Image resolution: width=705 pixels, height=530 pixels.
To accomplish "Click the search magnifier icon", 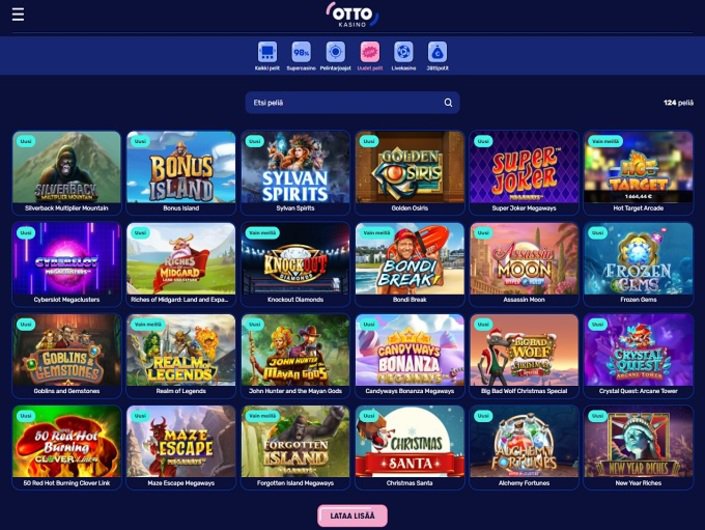I will (448, 102).
